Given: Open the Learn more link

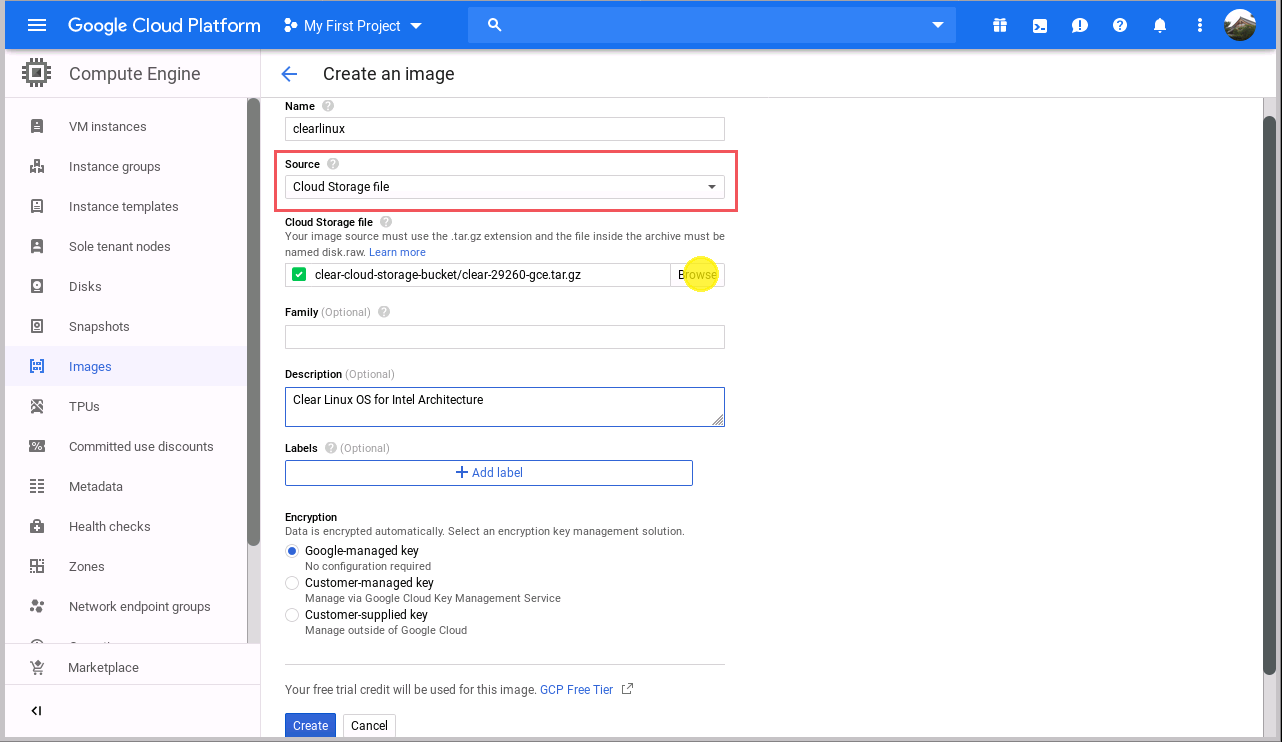Looking at the screenshot, I should 397,253.
